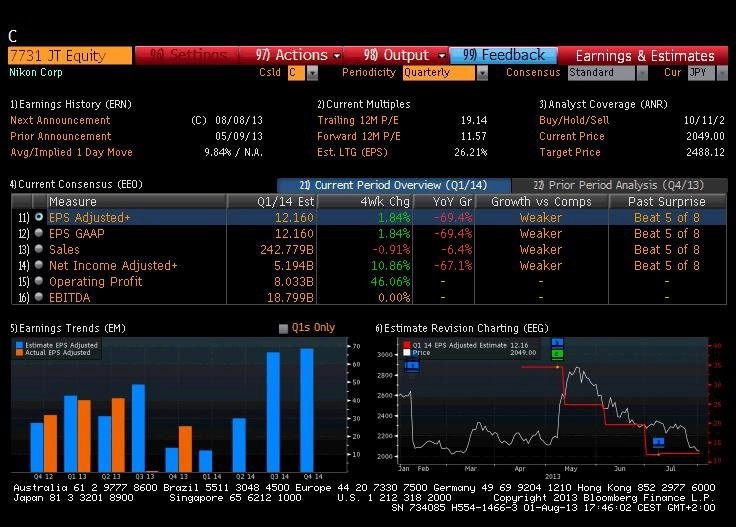Switch to Prior Period Analysis (Q4/13) tab
Viewport: 736px width, 527px height.
coord(619,185)
